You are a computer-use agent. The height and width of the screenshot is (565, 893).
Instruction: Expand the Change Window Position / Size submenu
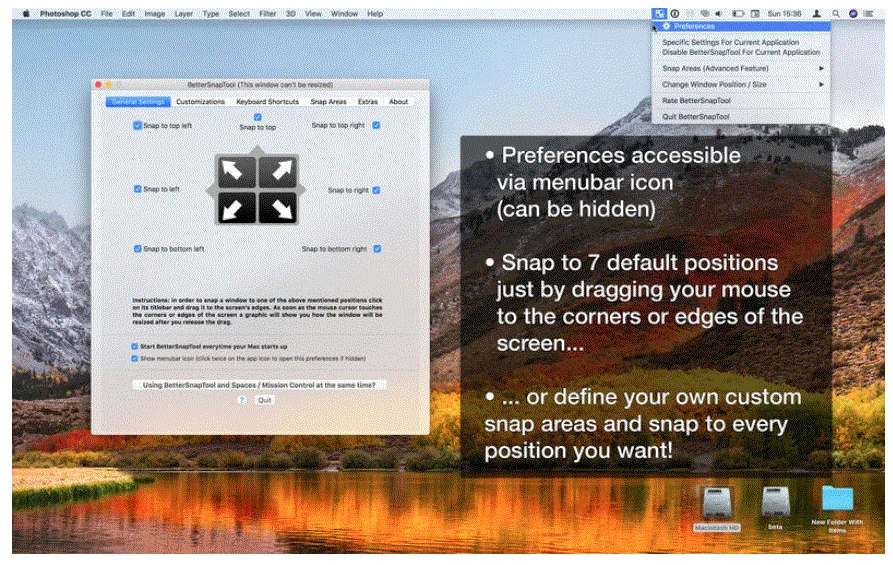tap(741, 84)
